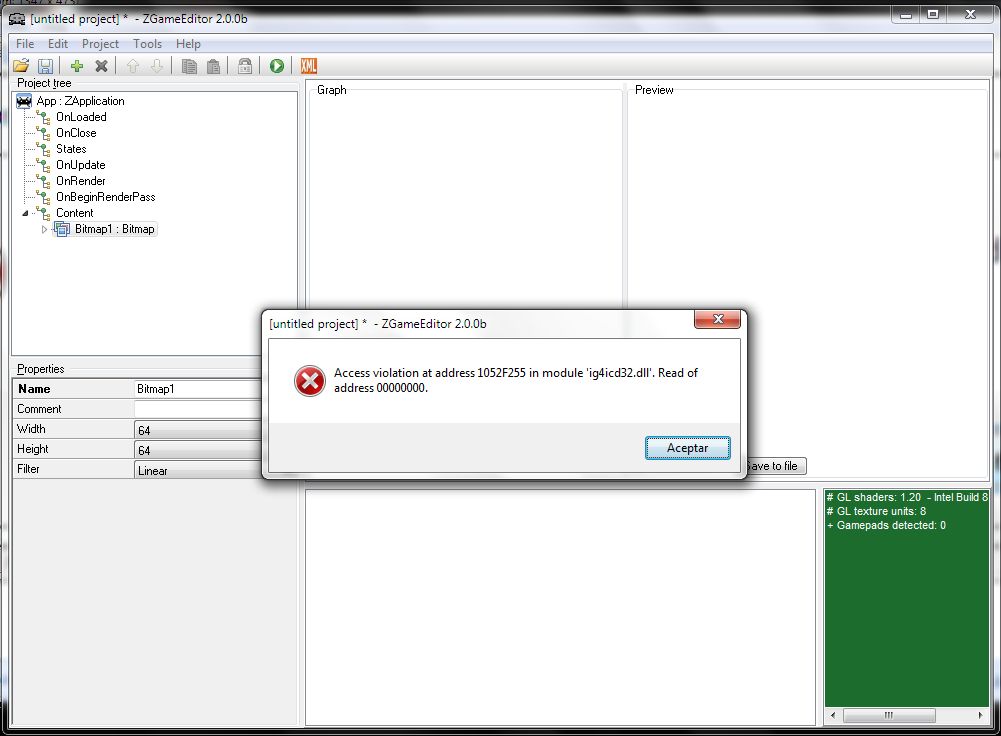
Task: Open project folder icon in toolbar
Action: (x=21, y=66)
